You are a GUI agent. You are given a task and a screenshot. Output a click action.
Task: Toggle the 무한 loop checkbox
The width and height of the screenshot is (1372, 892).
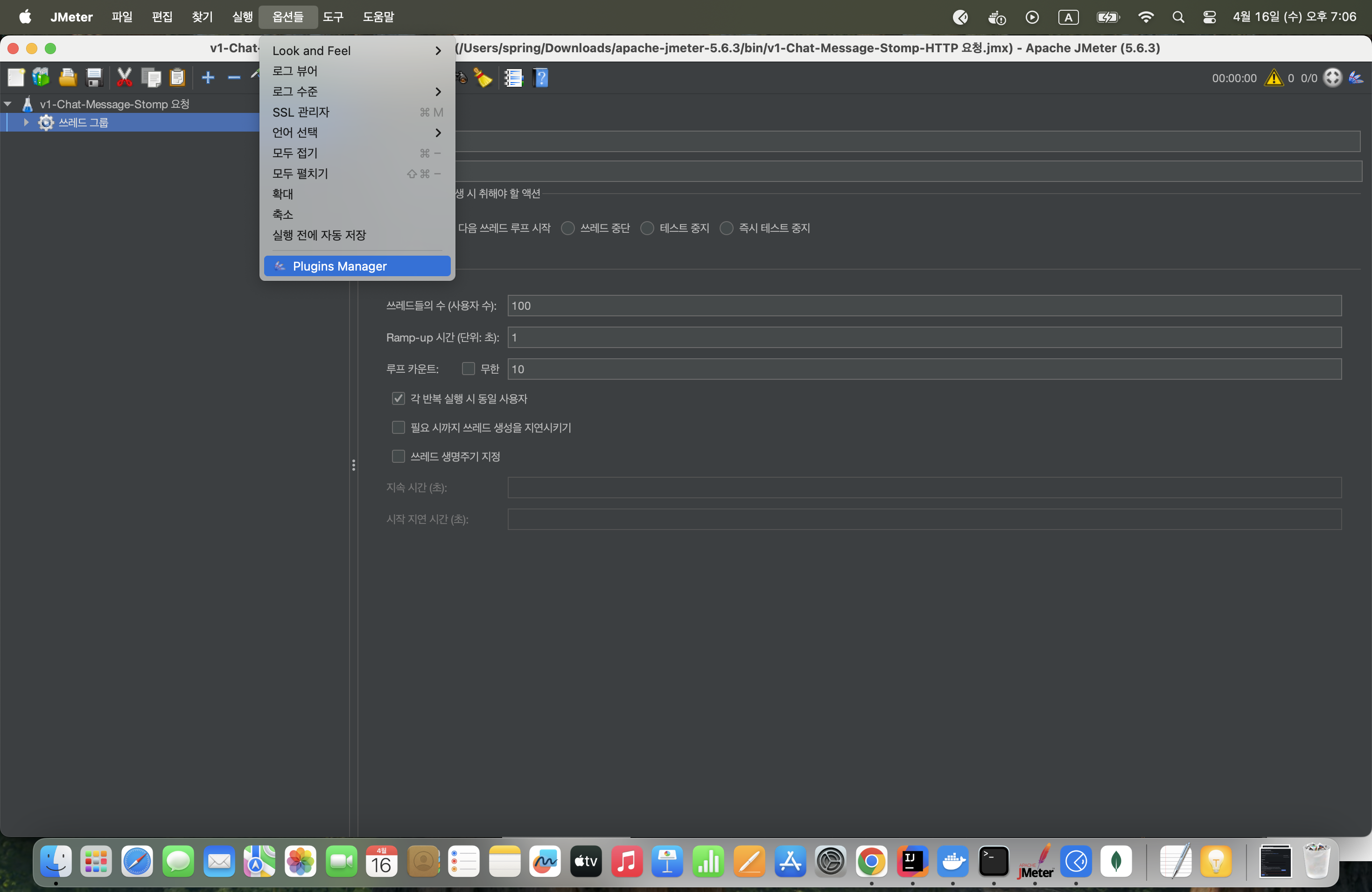tap(468, 369)
